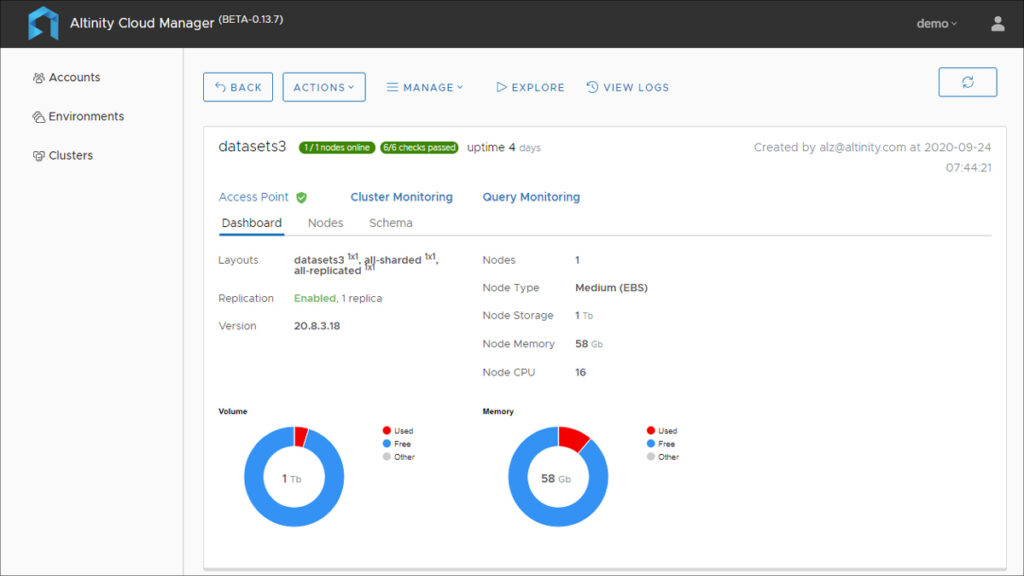The height and width of the screenshot is (576, 1024).
Task: Click the Node Memory 58 Gb value
Action: pyautogui.click(x=588, y=344)
